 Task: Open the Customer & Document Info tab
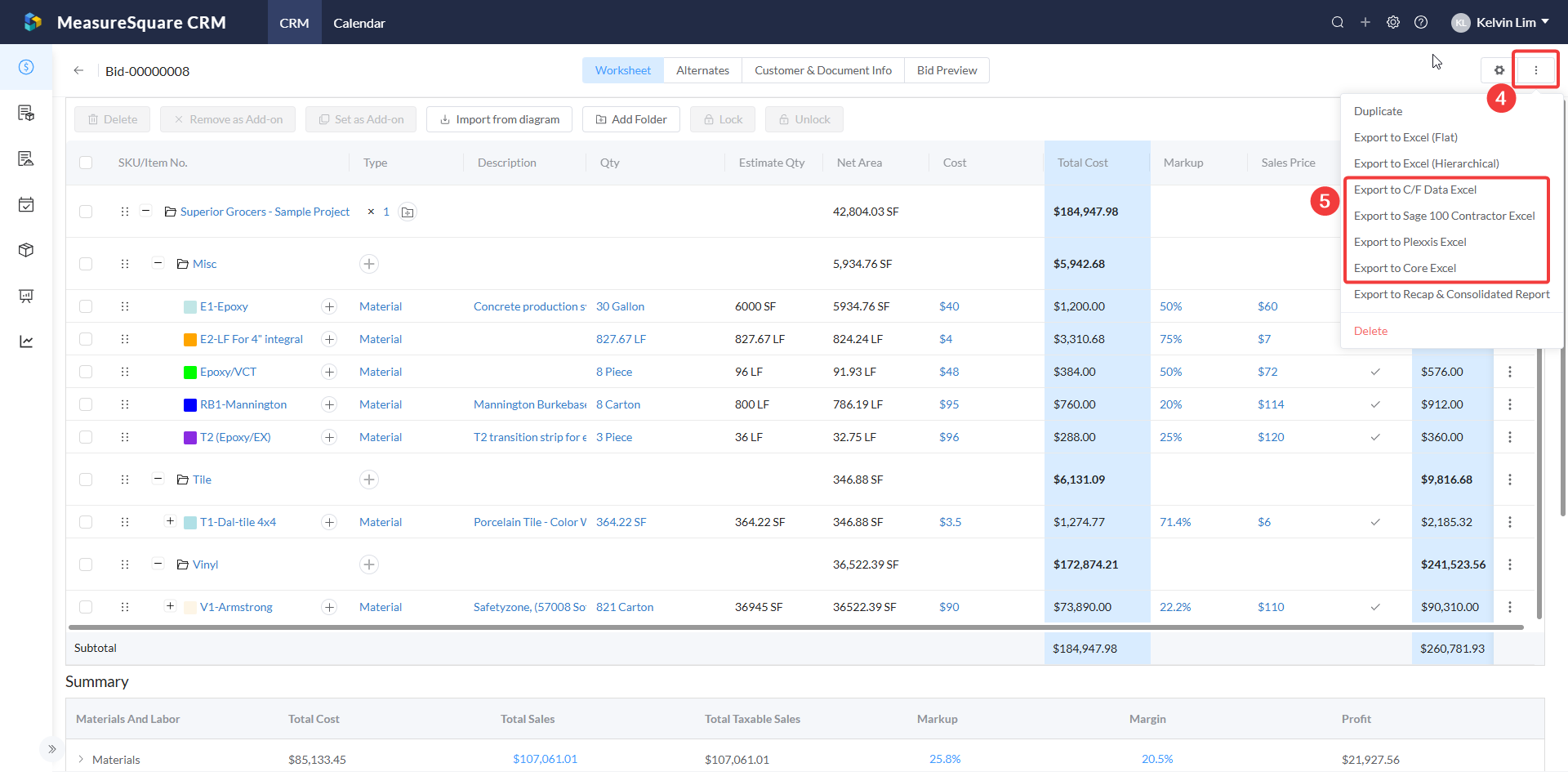(x=823, y=70)
